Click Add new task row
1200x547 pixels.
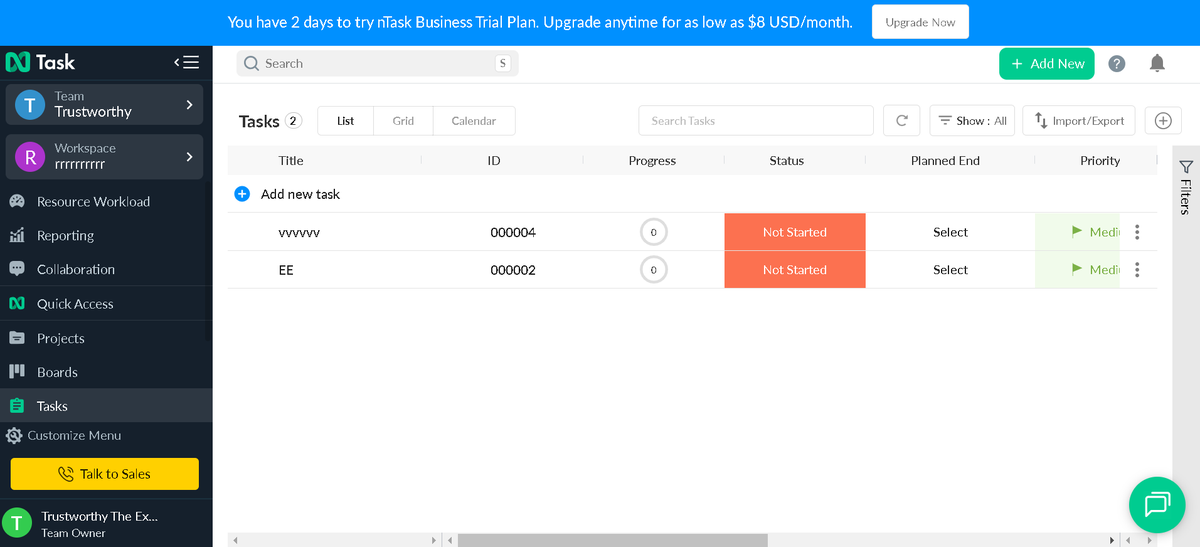(x=692, y=194)
